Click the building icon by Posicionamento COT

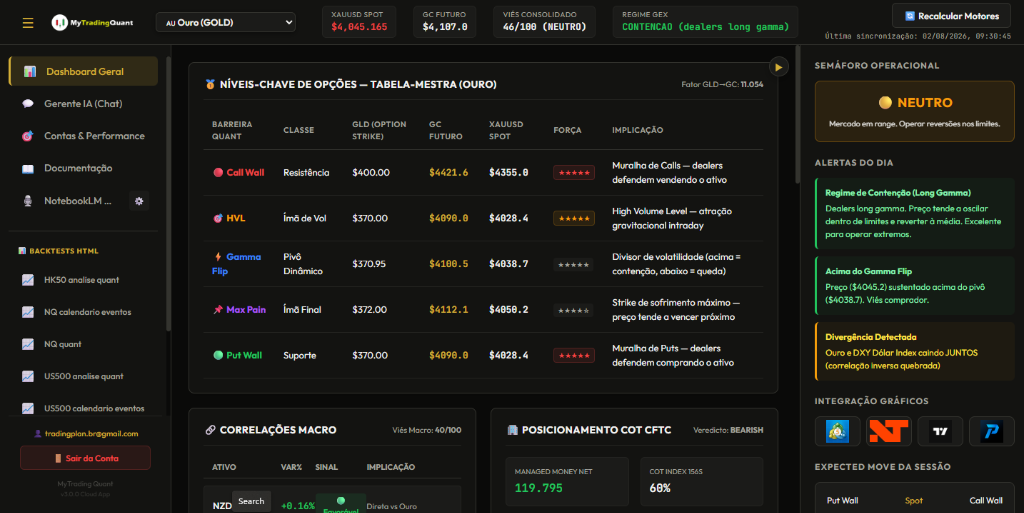pos(513,429)
